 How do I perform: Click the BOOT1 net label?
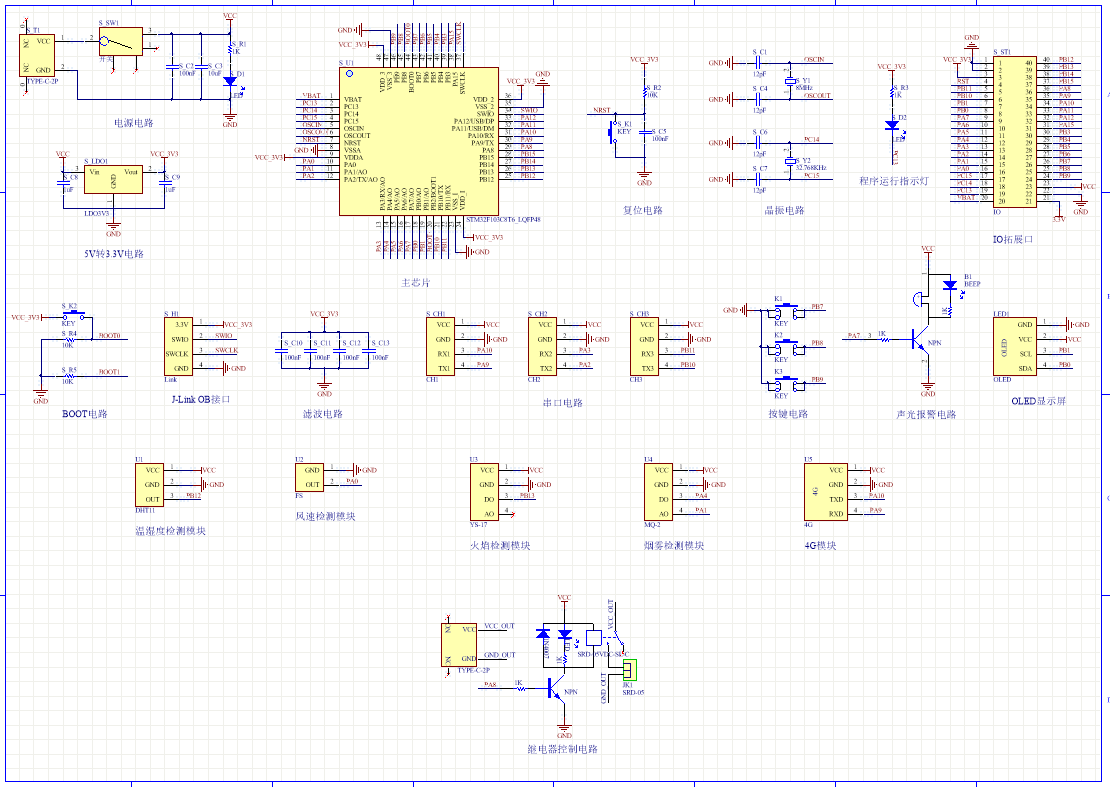click(109, 372)
